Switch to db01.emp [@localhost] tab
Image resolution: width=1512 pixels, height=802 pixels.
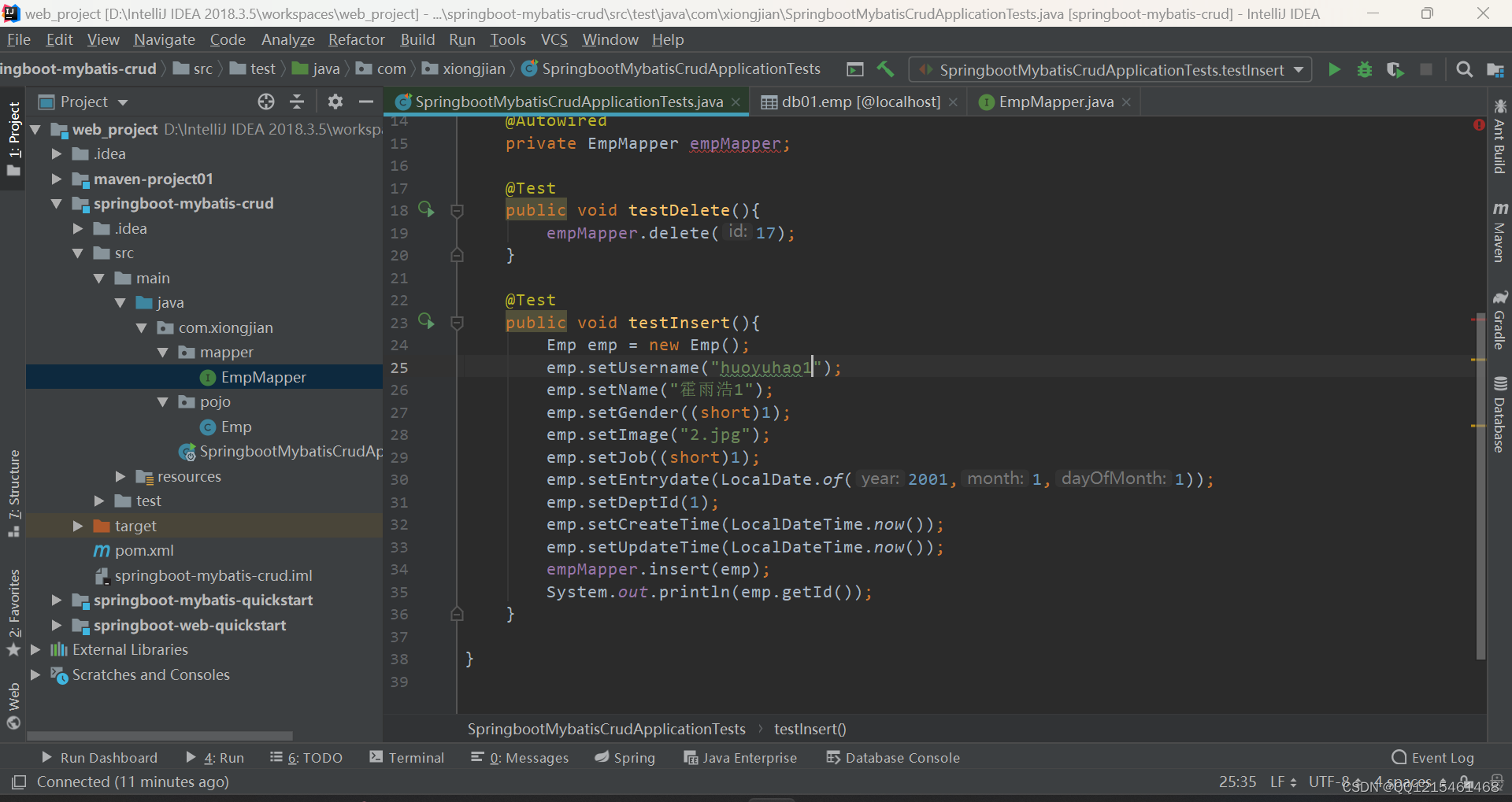860,102
